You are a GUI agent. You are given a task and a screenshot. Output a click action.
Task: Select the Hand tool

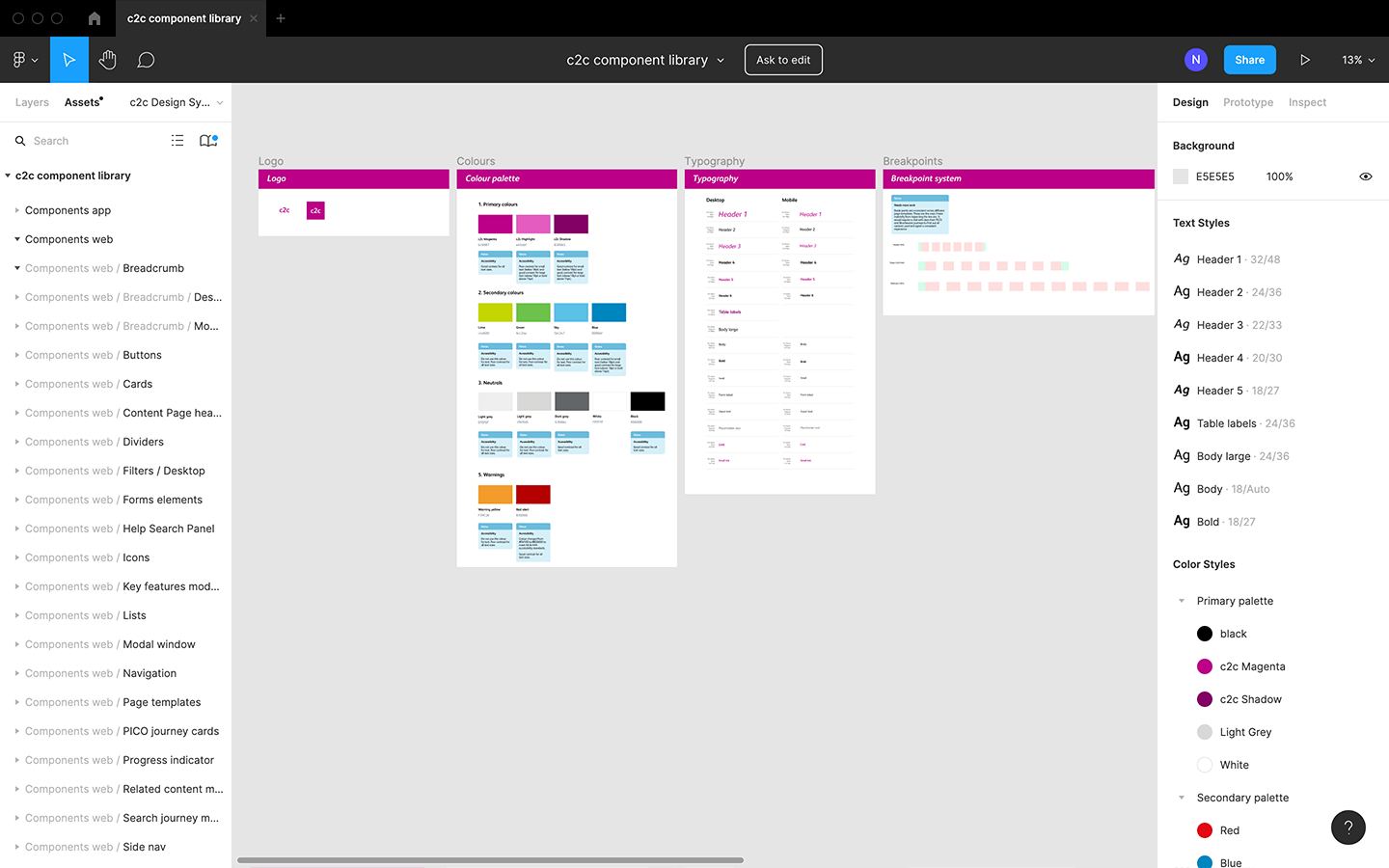(107, 60)
